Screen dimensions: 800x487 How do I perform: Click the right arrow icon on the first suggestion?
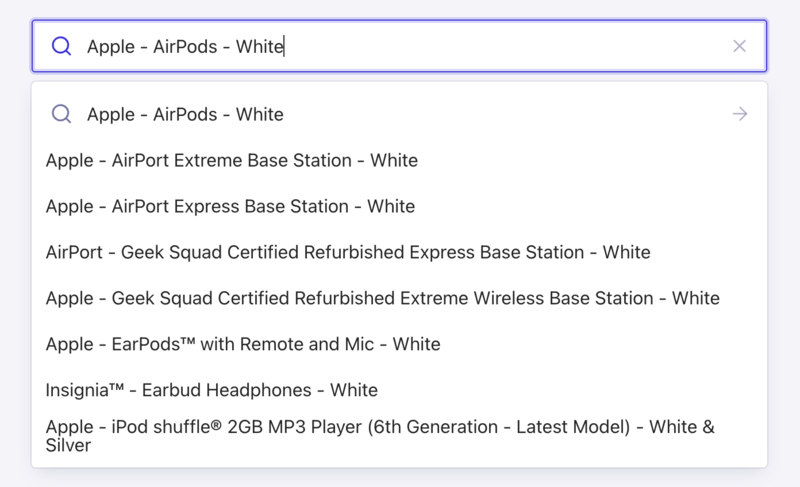[740, 114]
